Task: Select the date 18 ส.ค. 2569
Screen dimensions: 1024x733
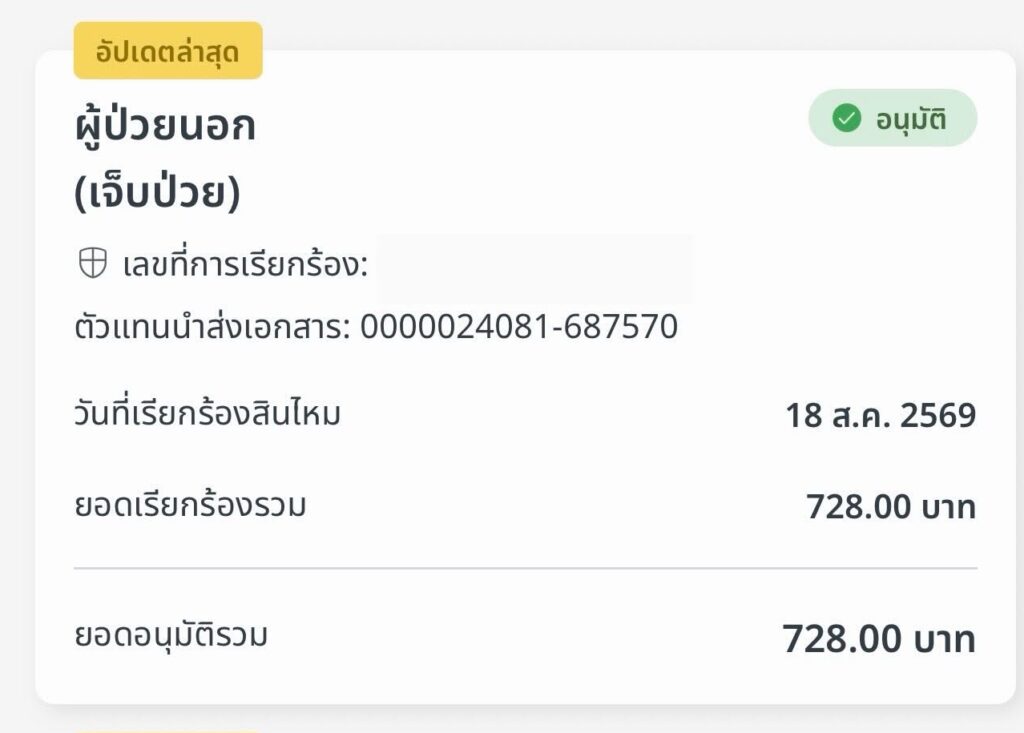Action: (880, 415)
